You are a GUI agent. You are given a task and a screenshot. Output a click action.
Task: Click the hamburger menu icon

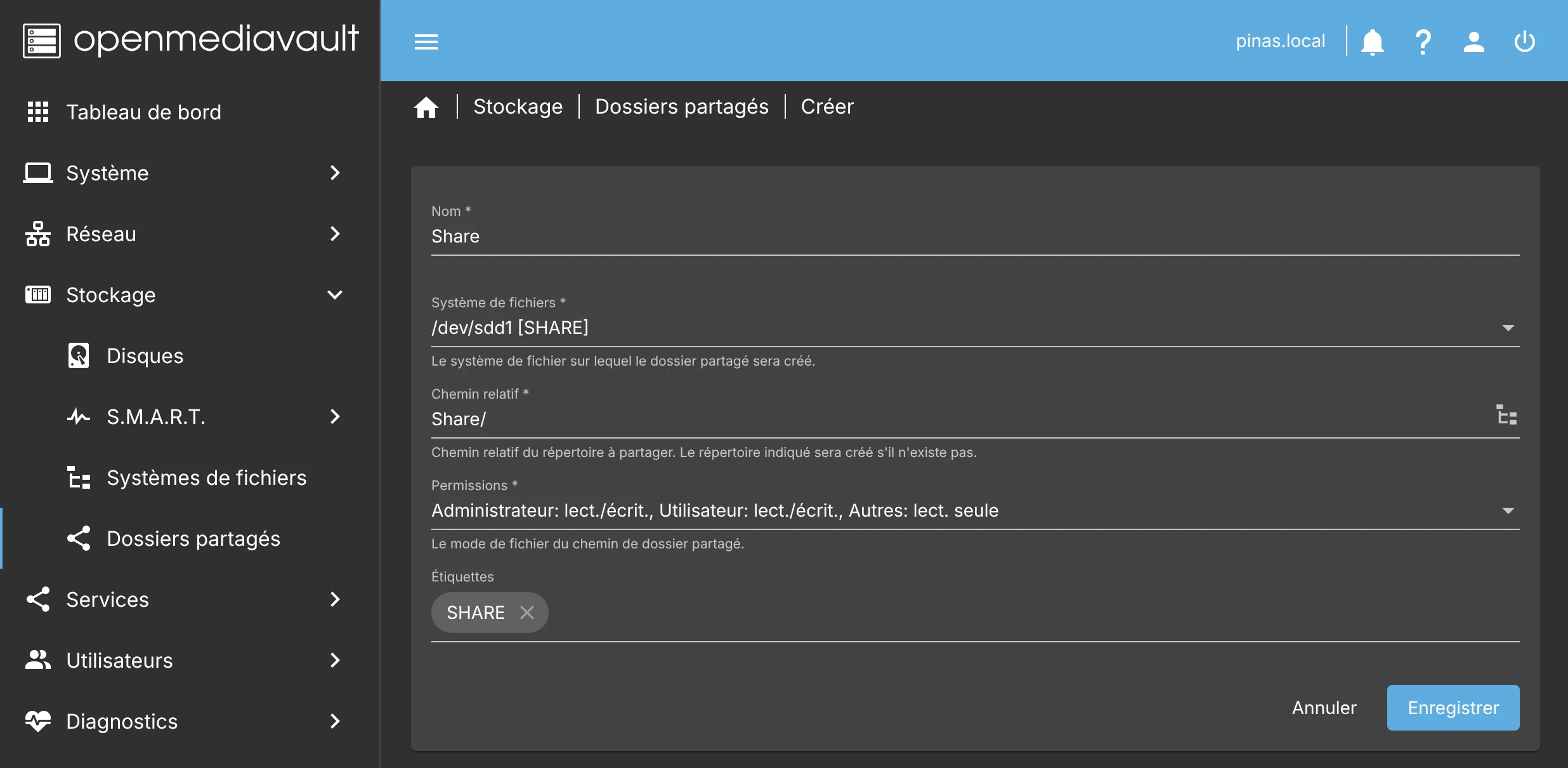[426, 42]
